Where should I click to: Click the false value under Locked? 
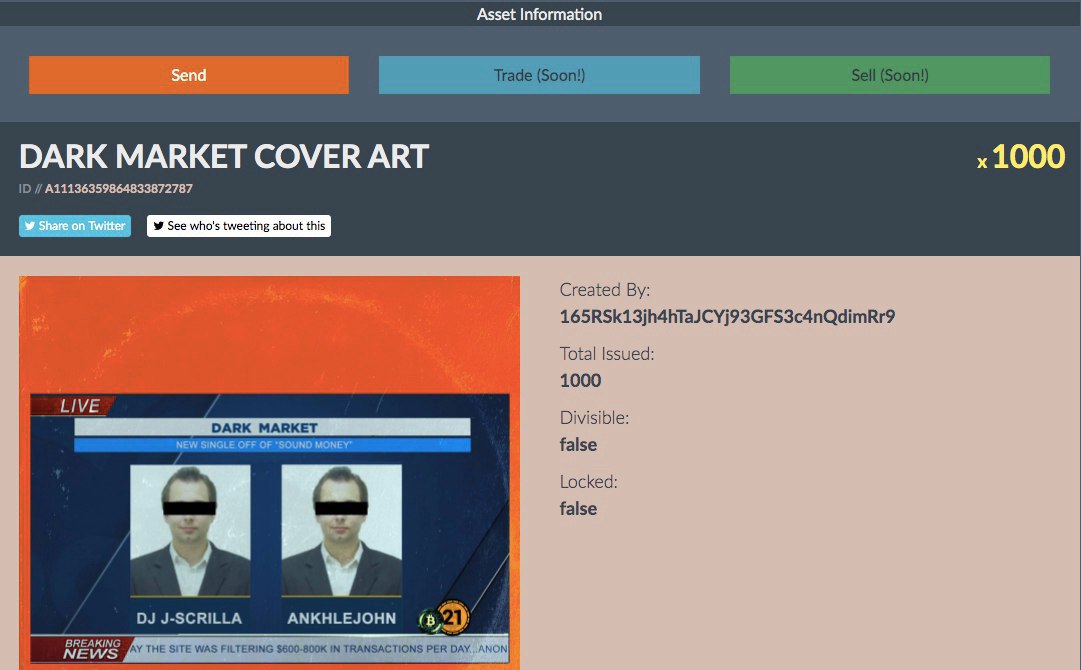tap(578, 509)
